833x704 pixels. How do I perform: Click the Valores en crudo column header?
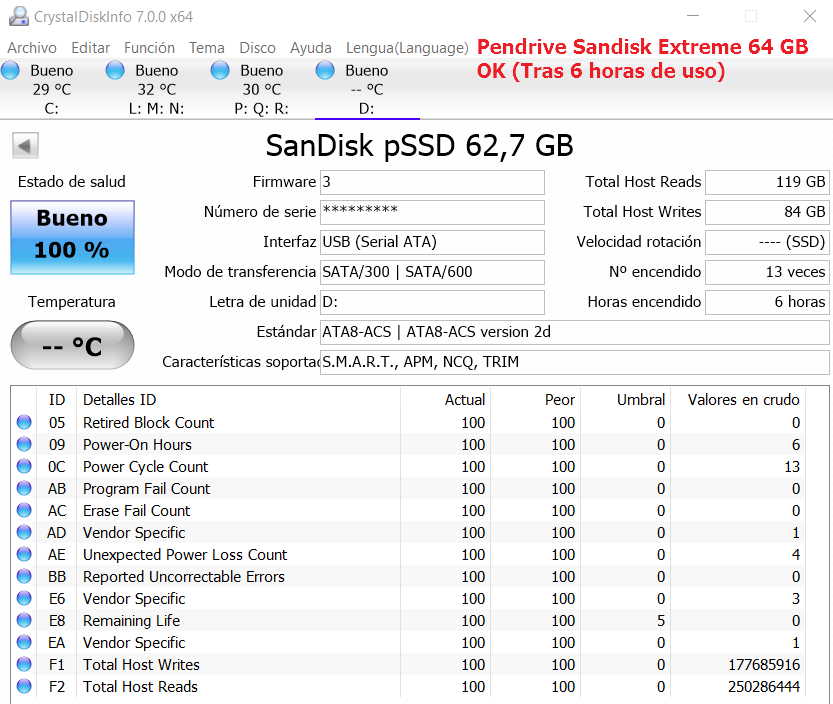pos(738,400)
